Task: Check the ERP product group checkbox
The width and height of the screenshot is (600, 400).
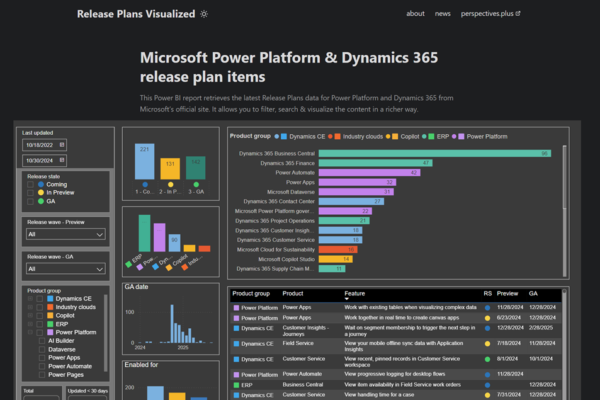Action: [39, 324]
